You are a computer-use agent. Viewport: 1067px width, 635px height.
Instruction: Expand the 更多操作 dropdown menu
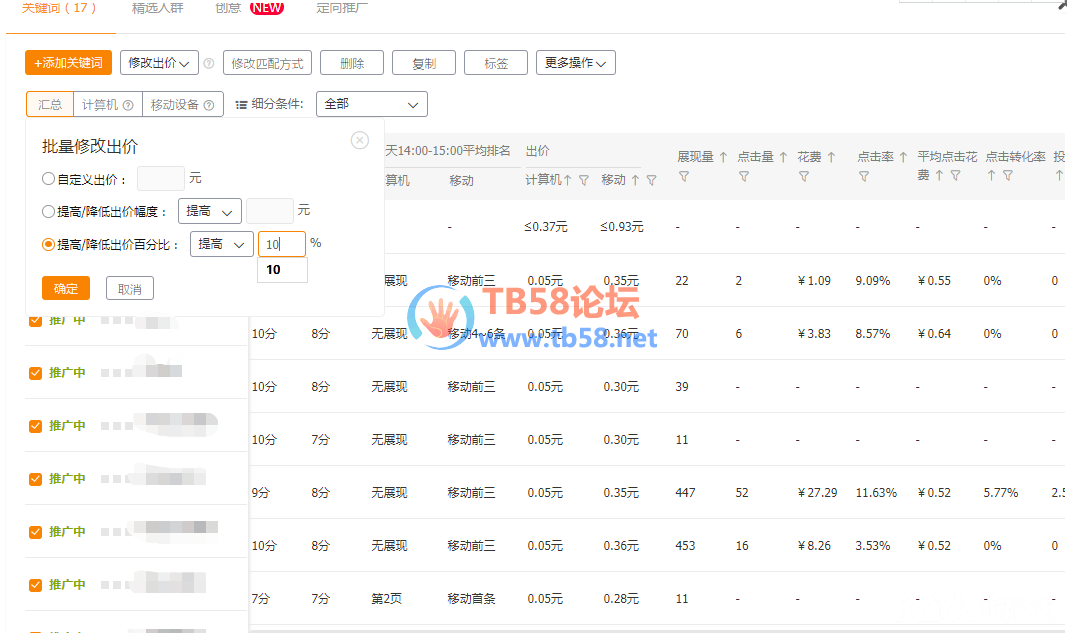(x=575, y=63)
